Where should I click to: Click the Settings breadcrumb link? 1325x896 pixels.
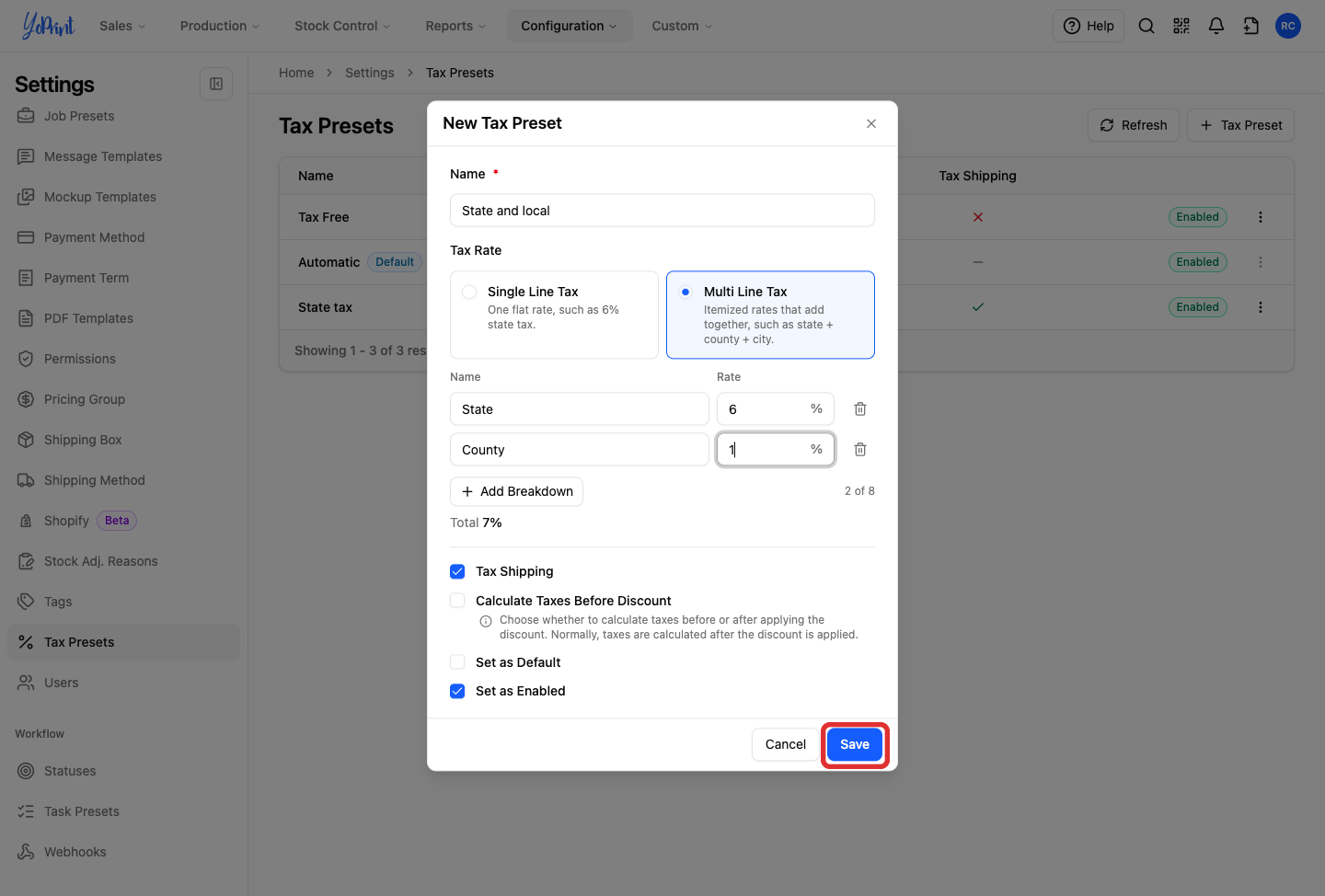point(369,73)
